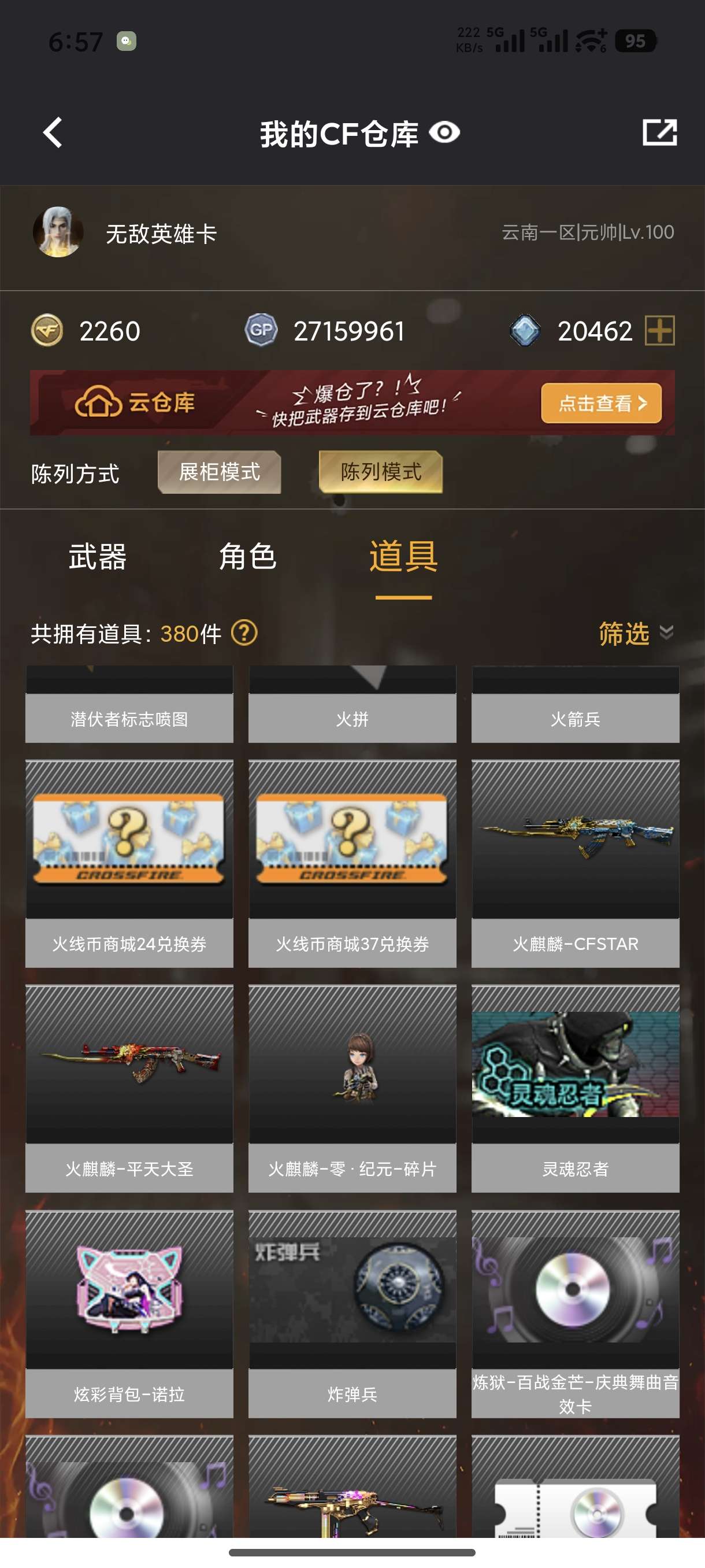
Task: Open the share/export icon at top right
Action: [x=660, y=132]
